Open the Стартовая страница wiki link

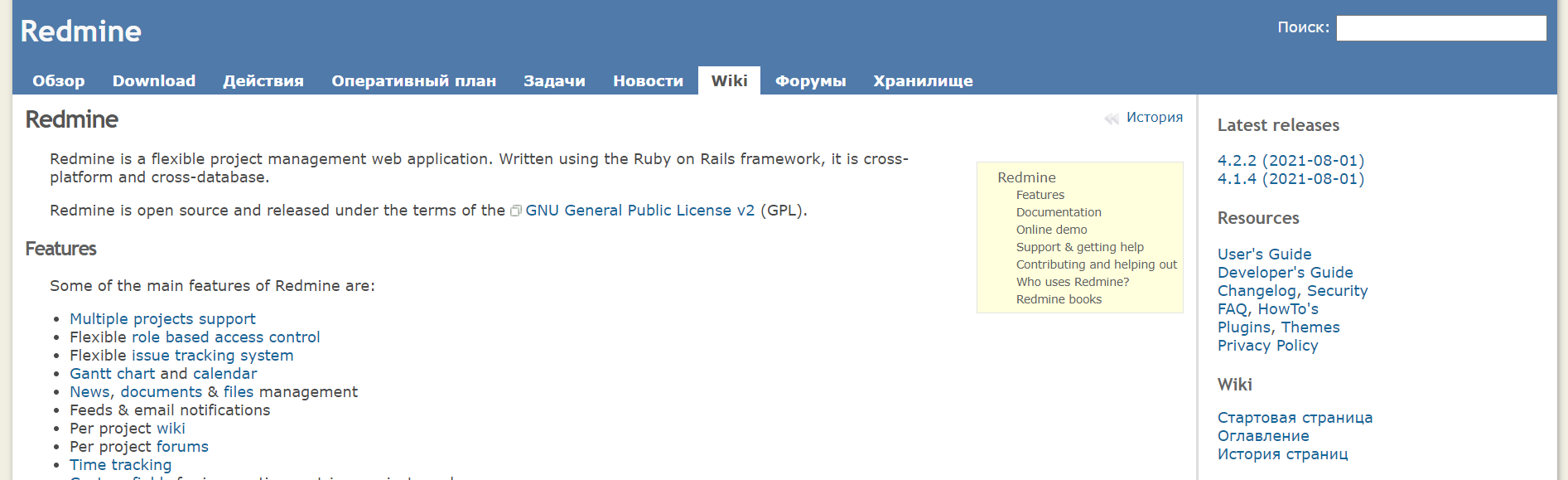(1295, 418)
